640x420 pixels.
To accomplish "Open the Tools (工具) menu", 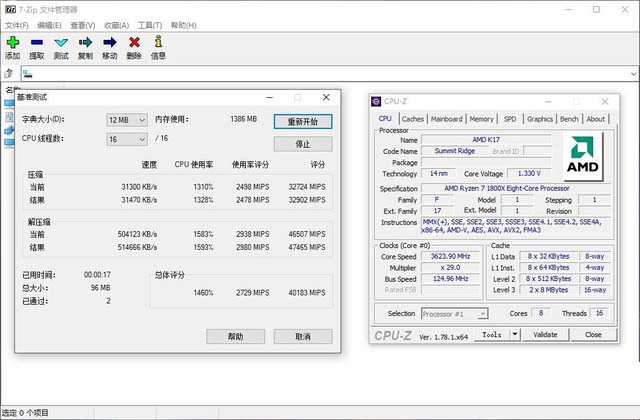I will point(150,25).
